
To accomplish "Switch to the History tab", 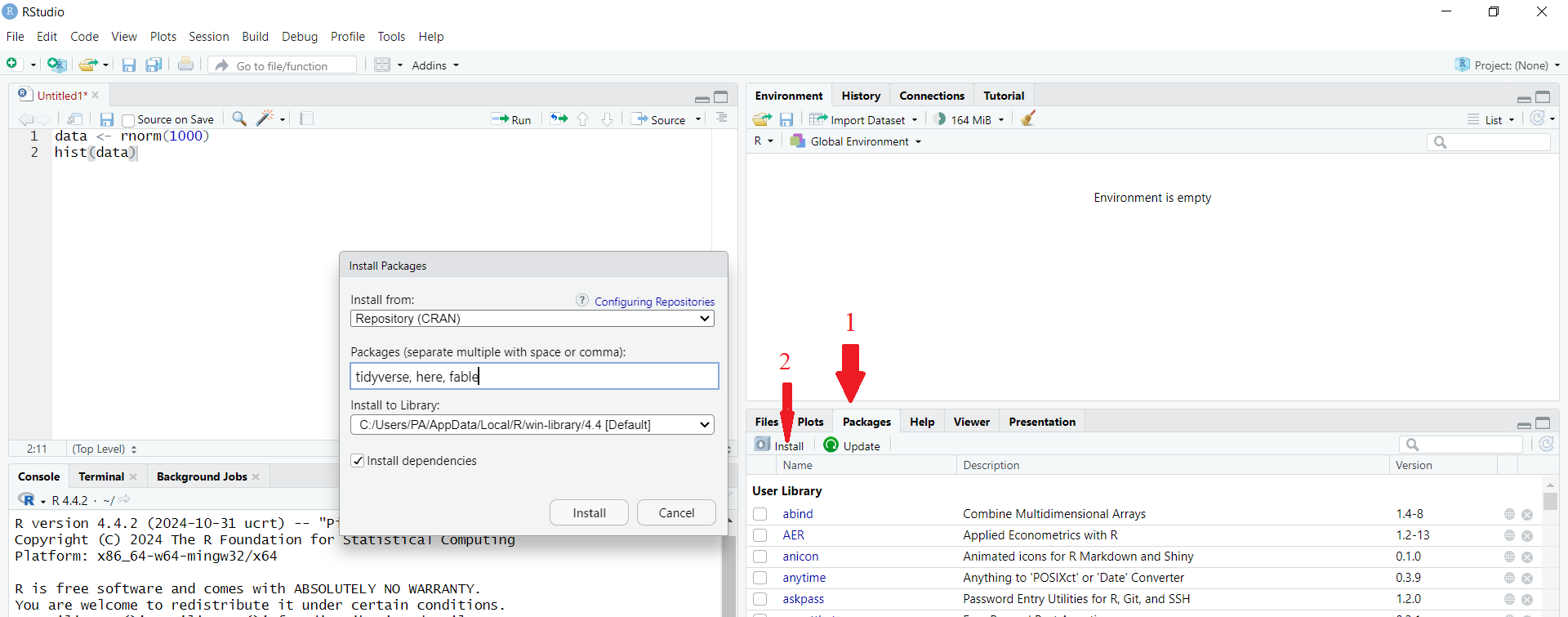I will [x=861, y=96].
